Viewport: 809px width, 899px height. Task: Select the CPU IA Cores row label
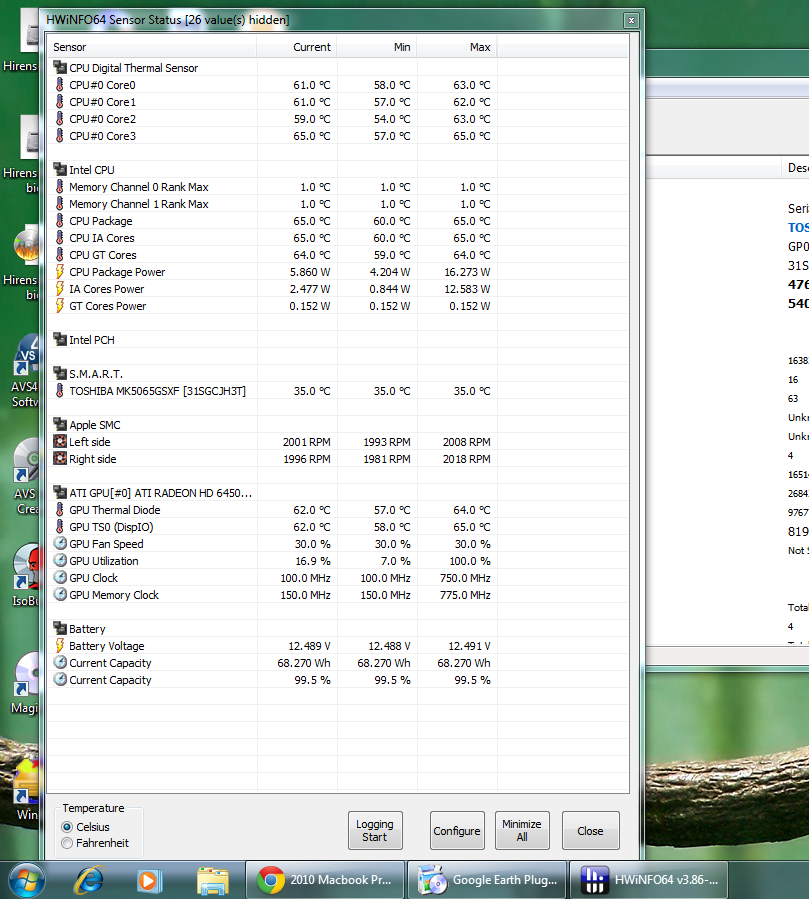[101, 238]
